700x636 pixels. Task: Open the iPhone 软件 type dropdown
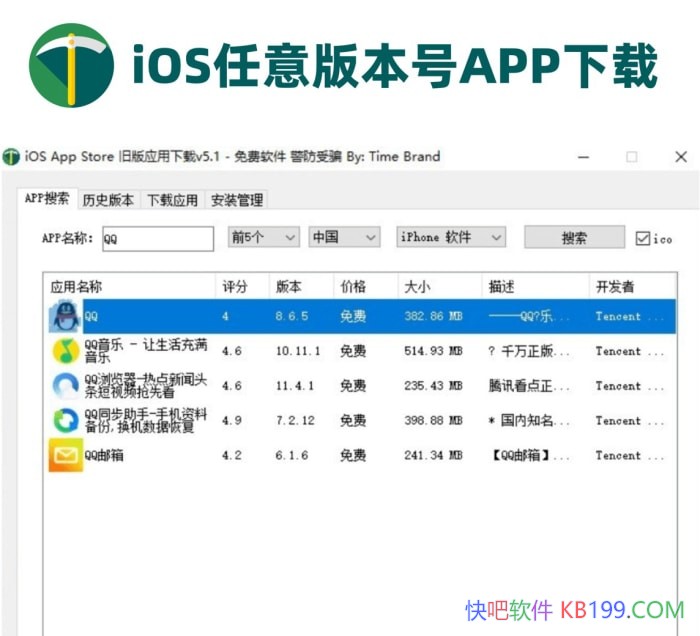[x=451, y=238]
